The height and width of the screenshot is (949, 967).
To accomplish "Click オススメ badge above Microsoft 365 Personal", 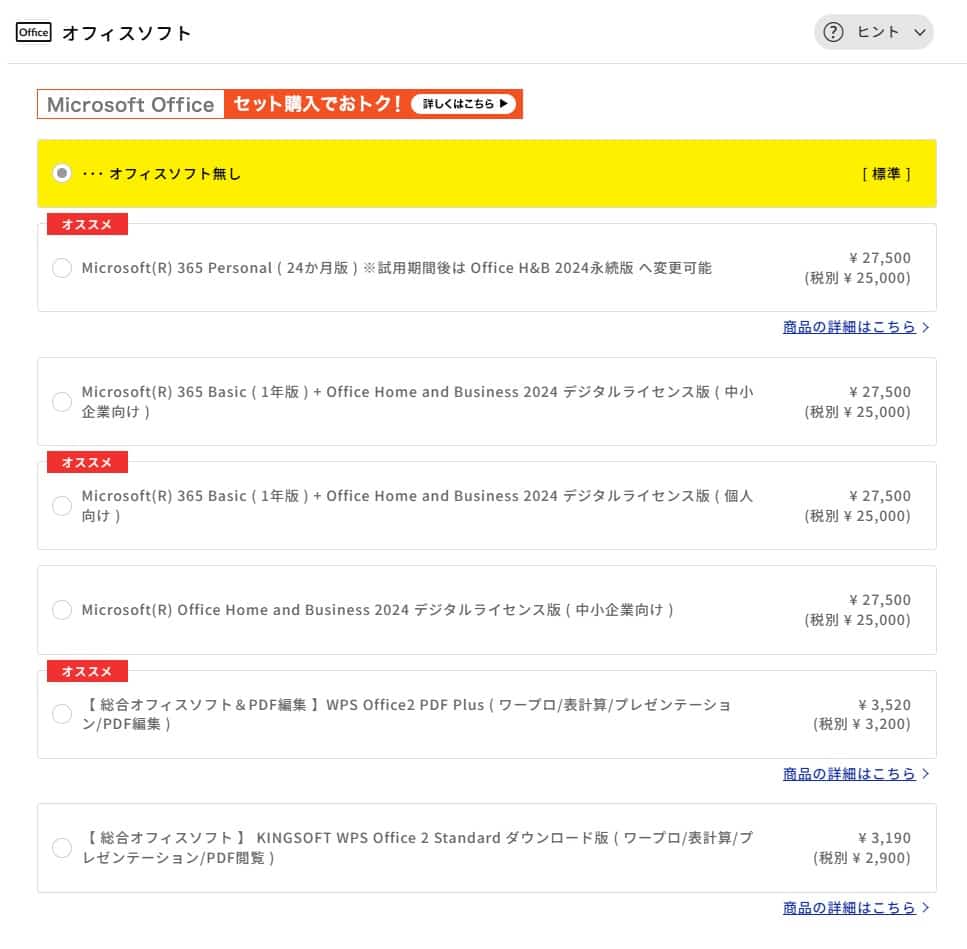I will pos(87,224).
